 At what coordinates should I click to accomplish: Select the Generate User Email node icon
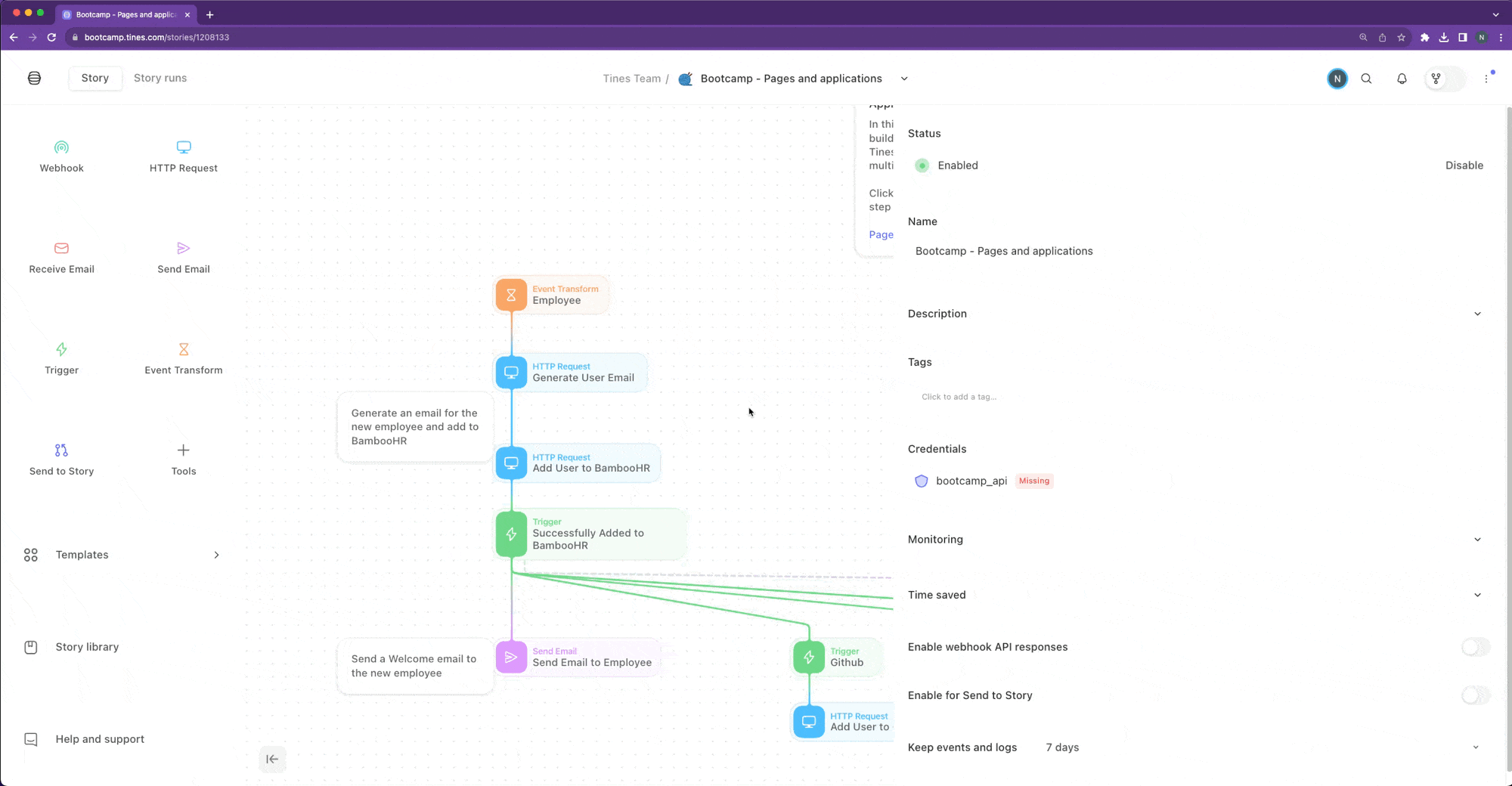[511, 373]
